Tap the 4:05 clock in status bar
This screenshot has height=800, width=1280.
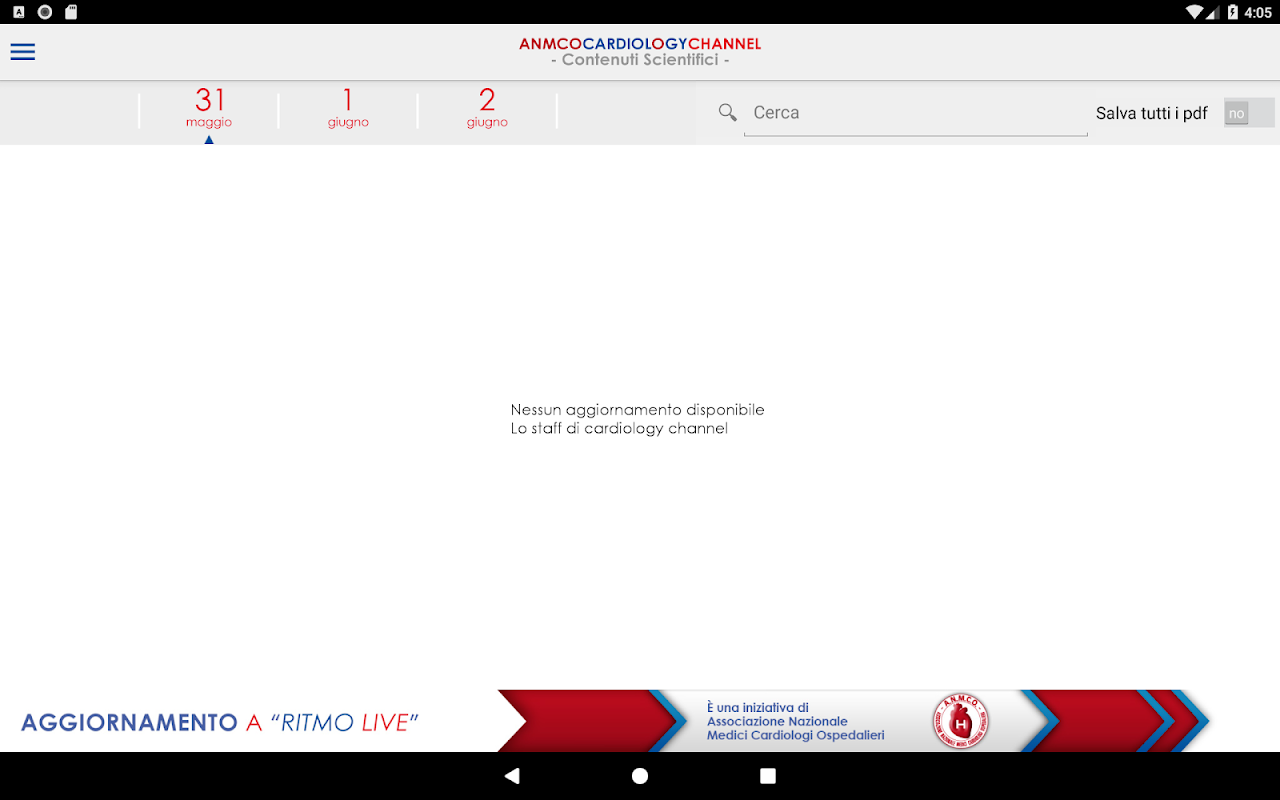[1258, 12]
